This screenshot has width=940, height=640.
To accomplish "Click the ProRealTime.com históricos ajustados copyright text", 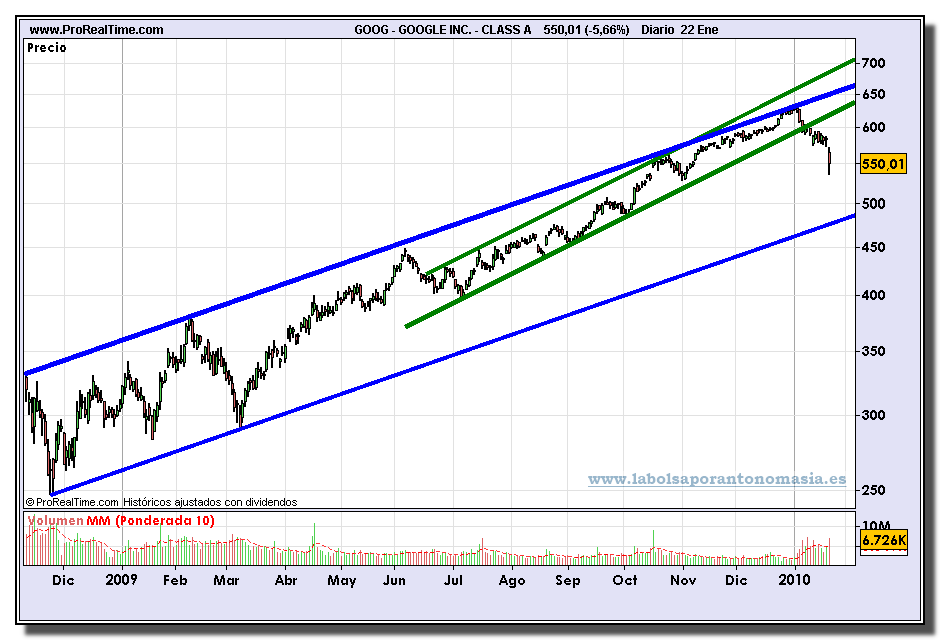I will pos(161,502).
